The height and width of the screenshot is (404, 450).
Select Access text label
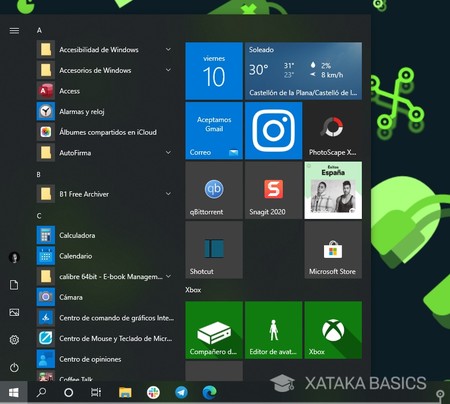coord(69,91)
